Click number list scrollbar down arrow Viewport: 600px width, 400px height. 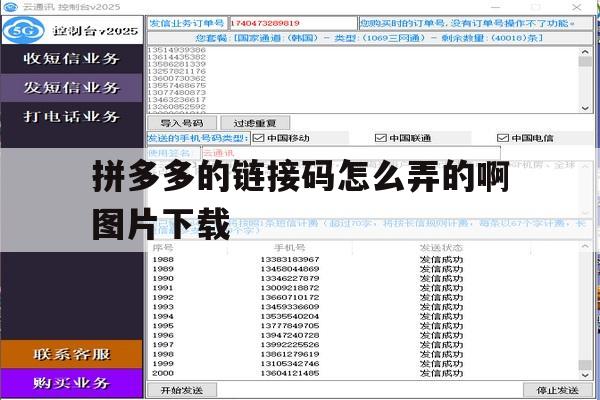585,108
